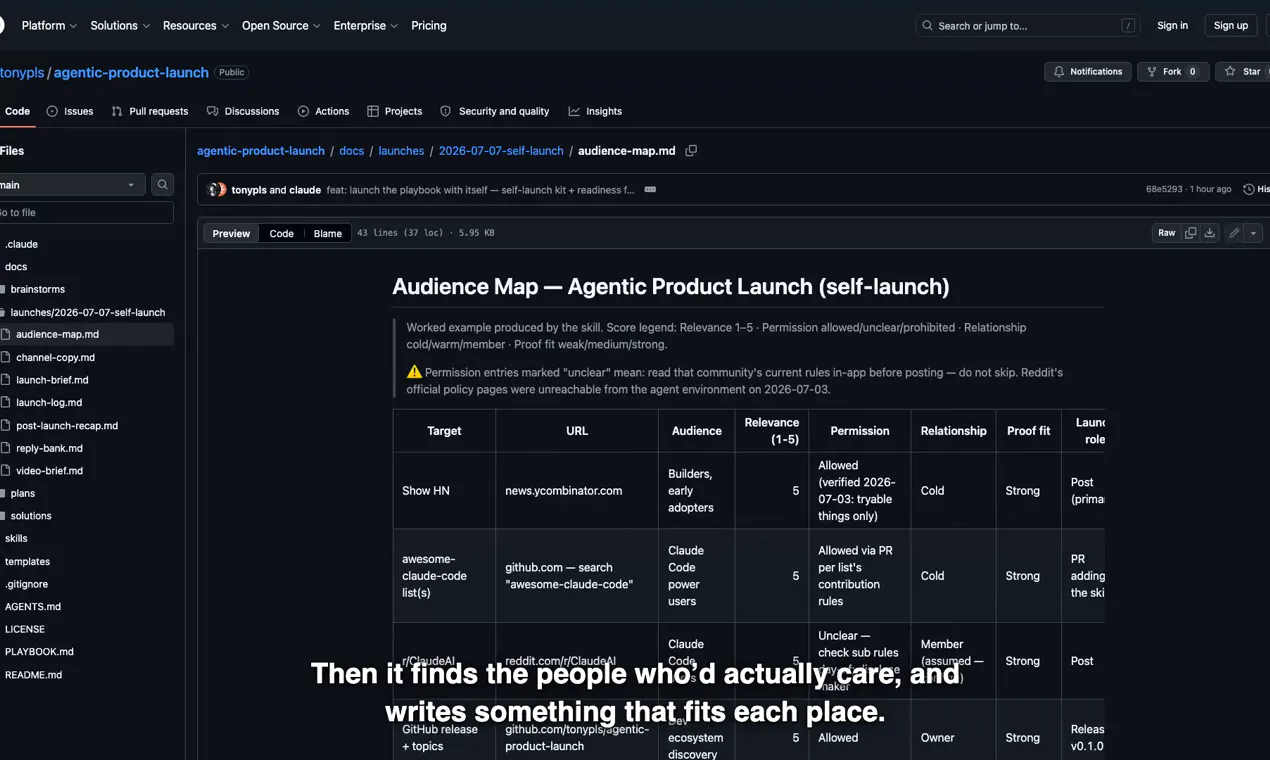Screen dimensions: 1270x760
Task: Open the .gitignore file
Action: point(26,584)
